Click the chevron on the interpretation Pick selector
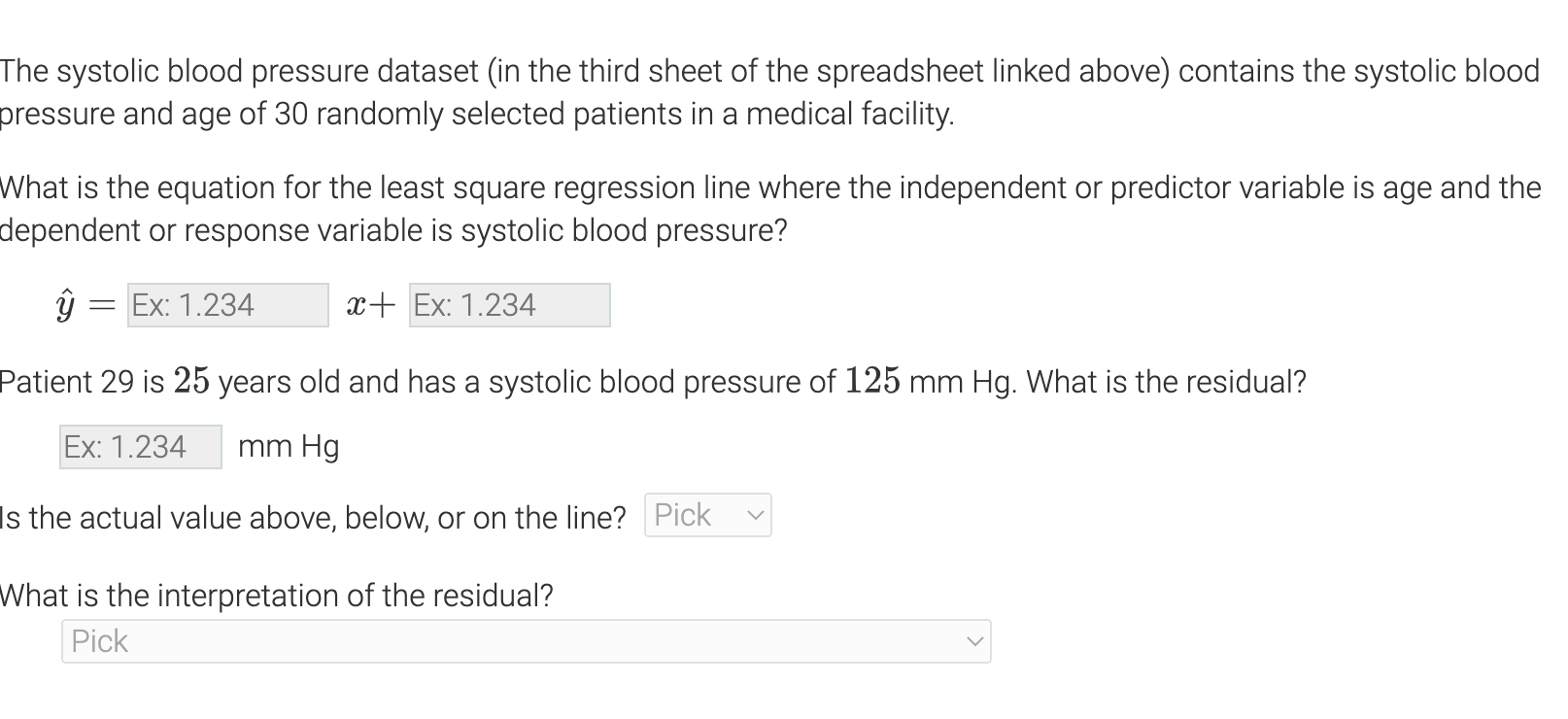The height and width of the screenshot is (719, 1568). (x=974, y=640)
